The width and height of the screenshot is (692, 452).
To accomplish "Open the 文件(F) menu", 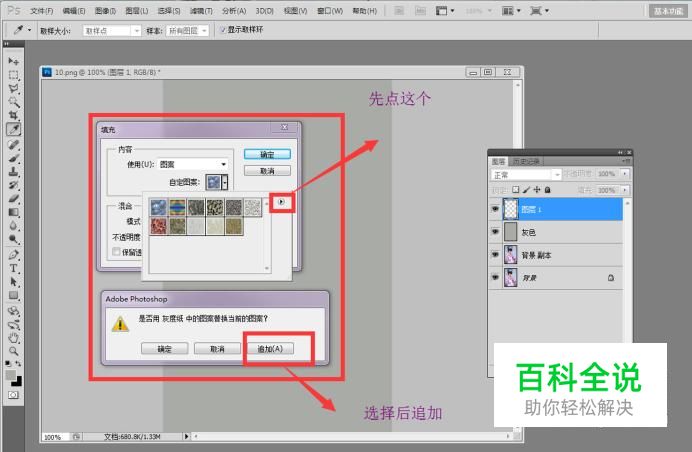I will 41,11.
